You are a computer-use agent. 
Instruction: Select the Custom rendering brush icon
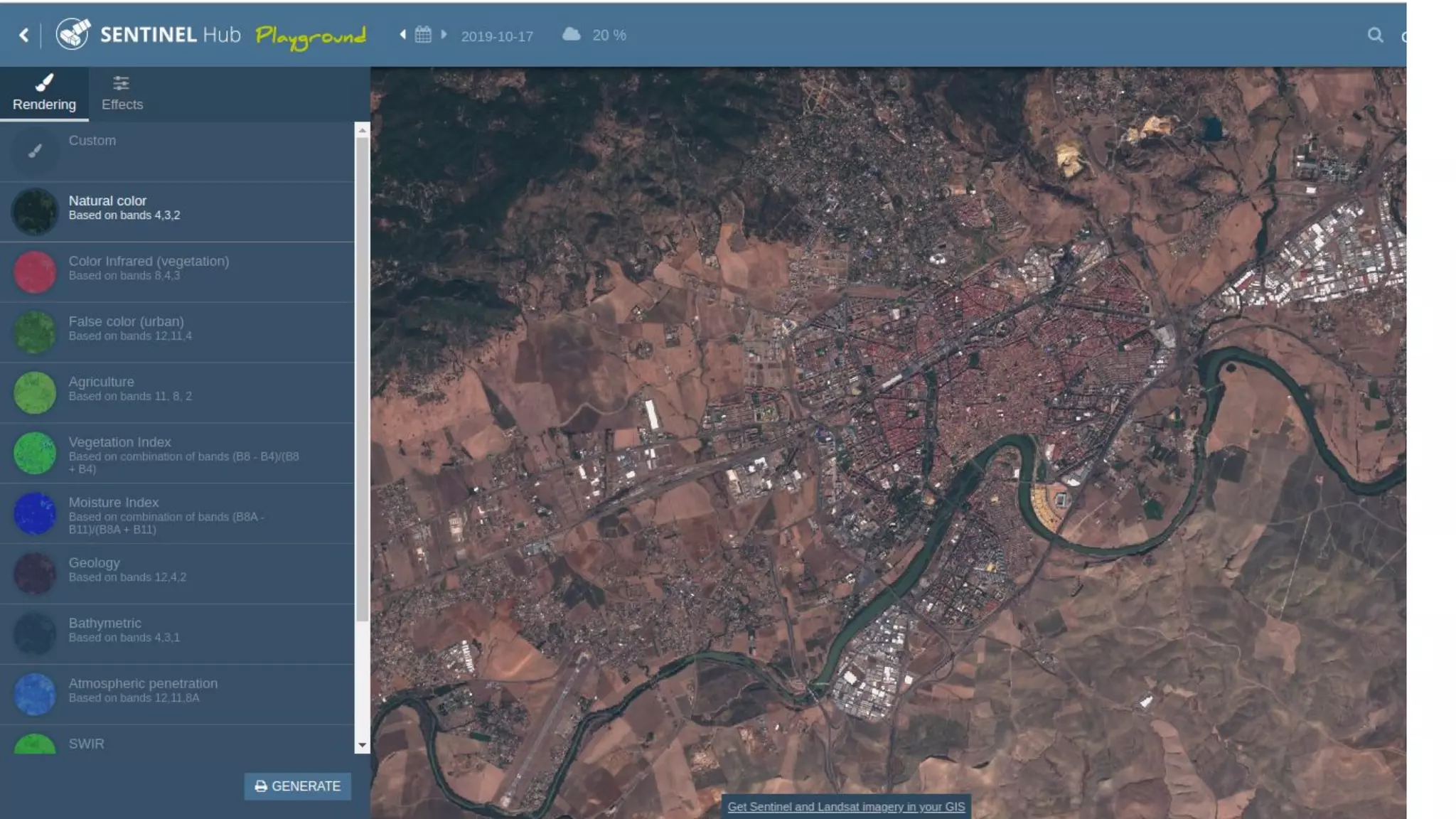[x=35, y=151]
